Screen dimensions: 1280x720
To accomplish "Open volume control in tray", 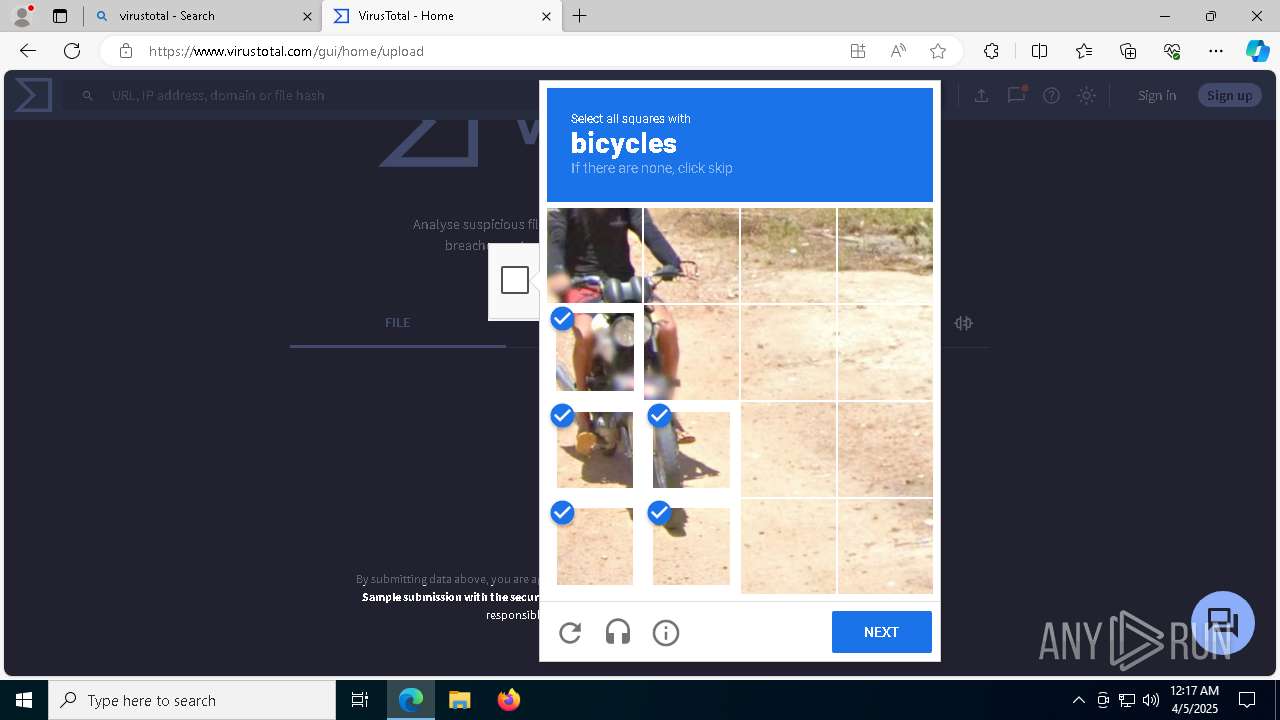I will (x=1151, y=700).
